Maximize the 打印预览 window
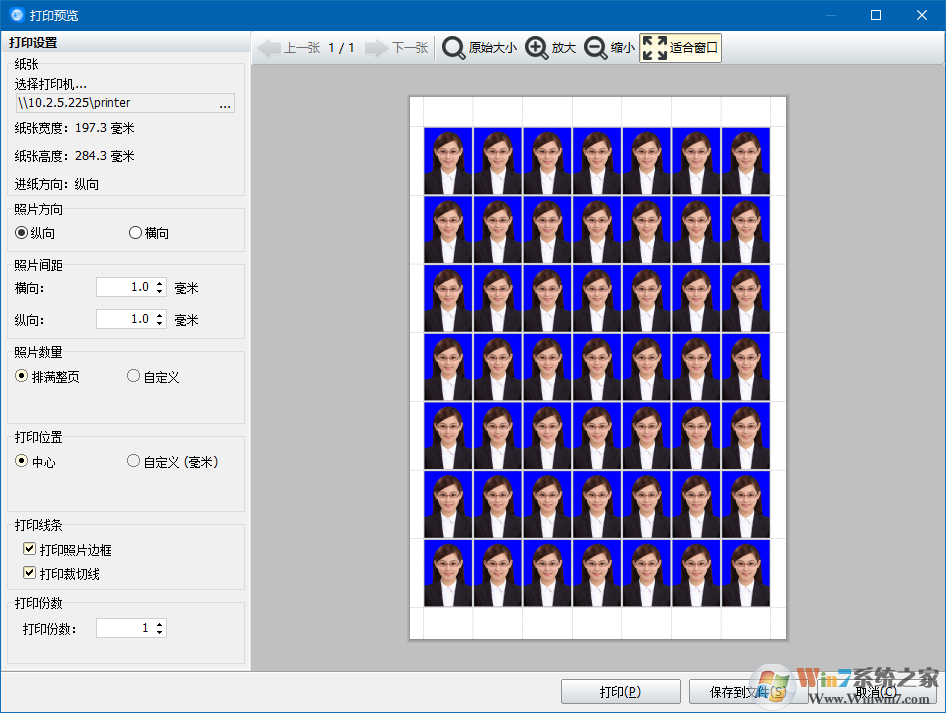946x713 pixels. point(876,15)
